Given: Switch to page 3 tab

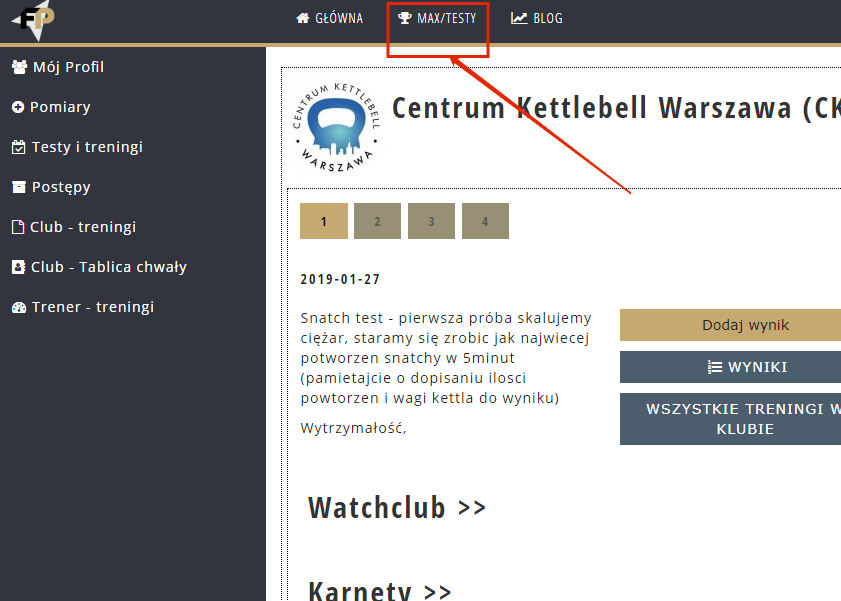Looking at the screenshot, I should (431, 221).
